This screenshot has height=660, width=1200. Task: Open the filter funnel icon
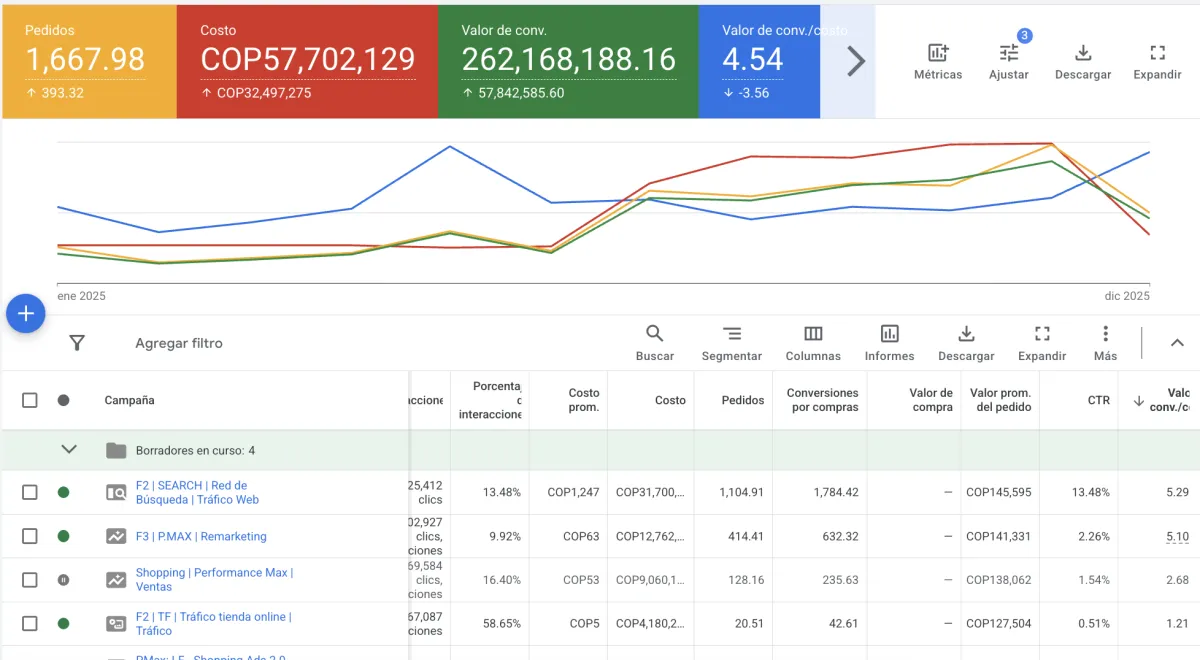click(x=77, y=343)
